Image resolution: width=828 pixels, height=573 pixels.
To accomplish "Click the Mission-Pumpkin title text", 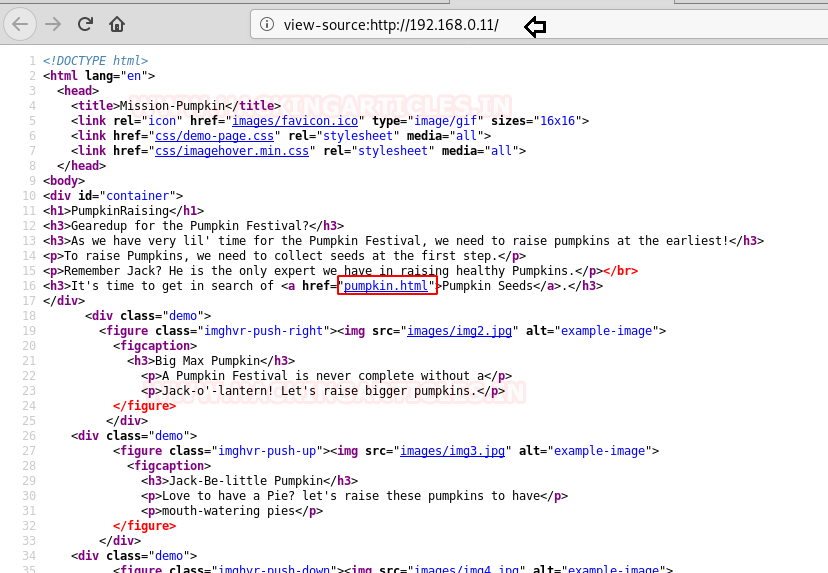I will 175,106.
